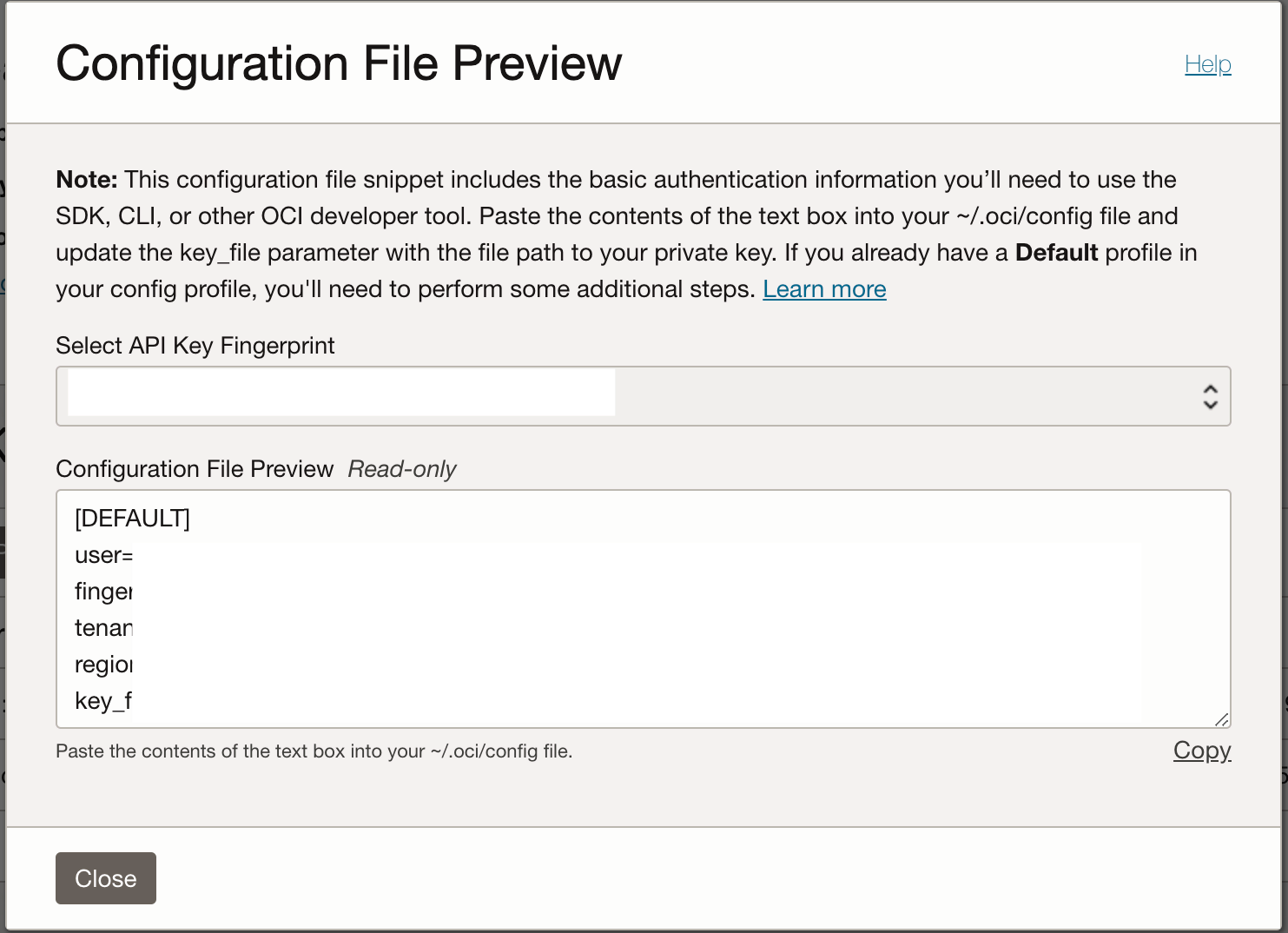Click inside the read-only configuration text box

pyautogui.click(x=643, y=609)
